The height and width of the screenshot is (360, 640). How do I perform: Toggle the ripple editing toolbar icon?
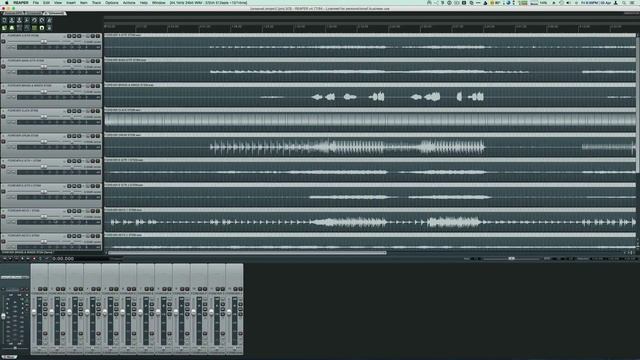(x=19, y=28)
